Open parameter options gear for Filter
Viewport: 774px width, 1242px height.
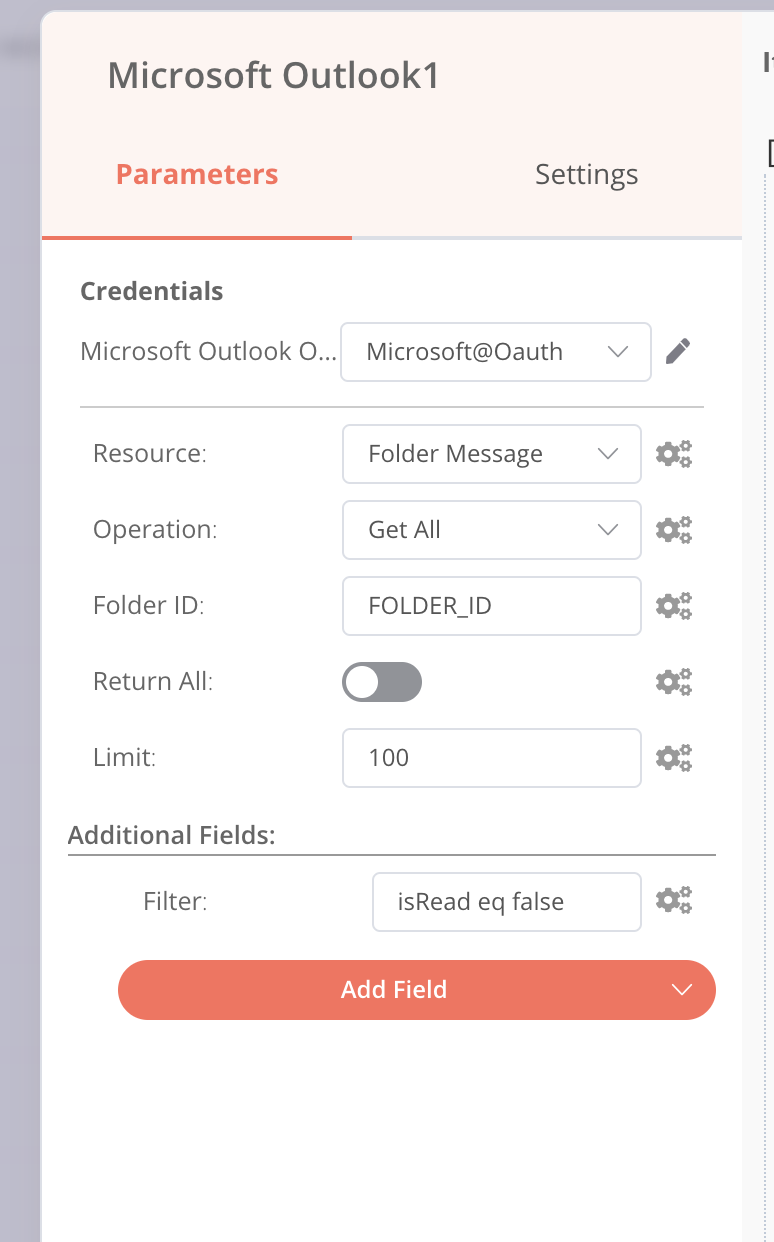[674, 901]
